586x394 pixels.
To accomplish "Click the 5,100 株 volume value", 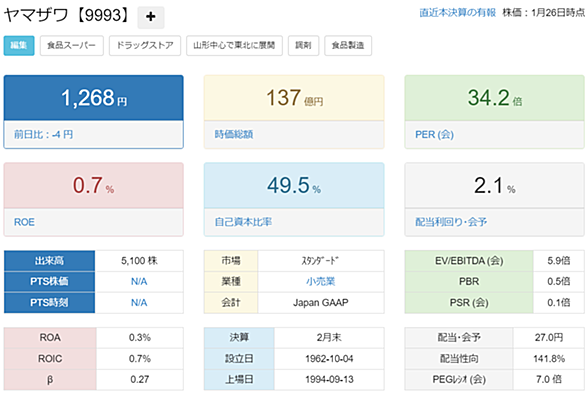I will click(139, 261).
